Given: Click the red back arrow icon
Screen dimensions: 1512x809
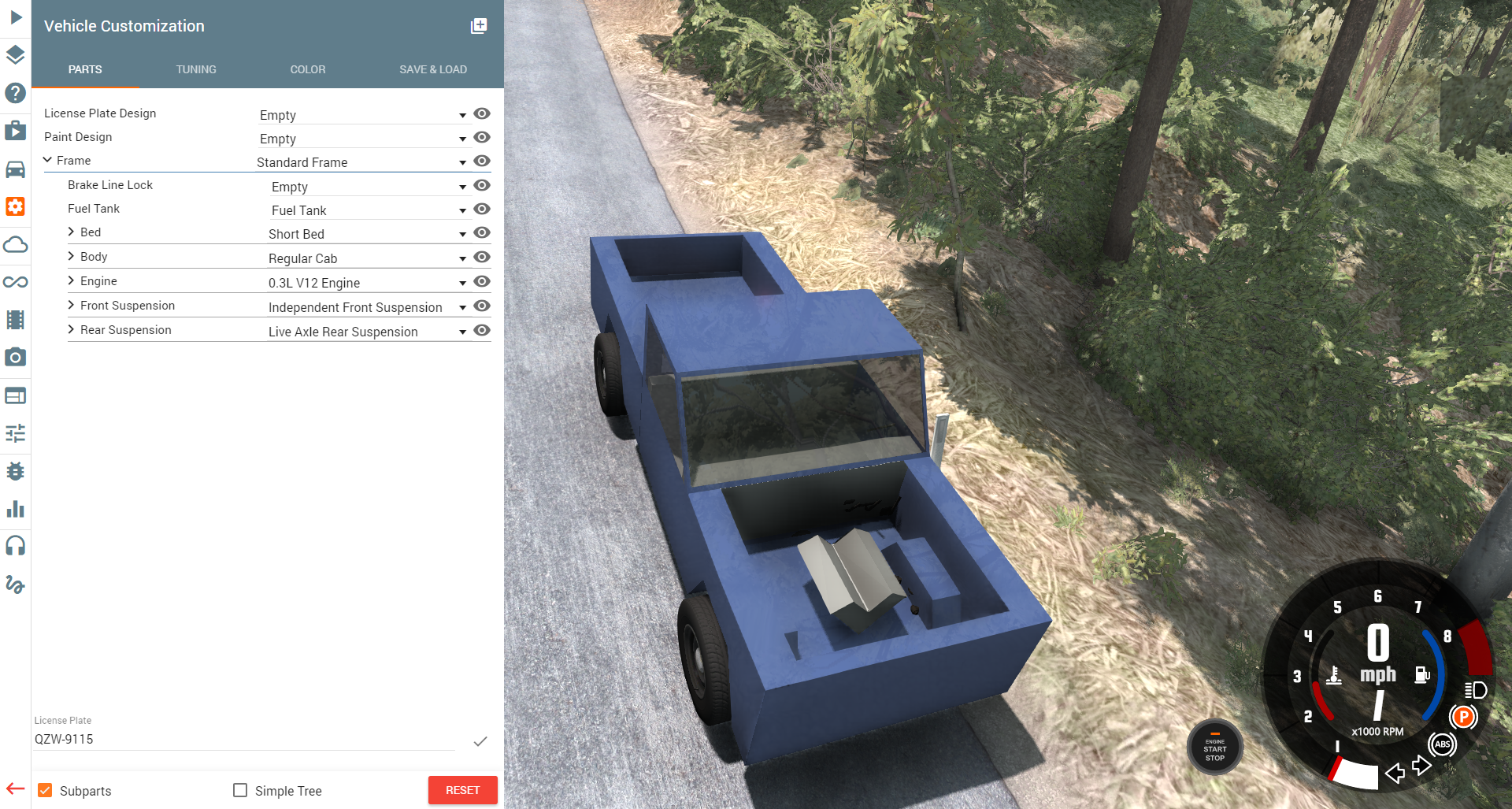Looking at the screenshot, I should pos(16,789).
